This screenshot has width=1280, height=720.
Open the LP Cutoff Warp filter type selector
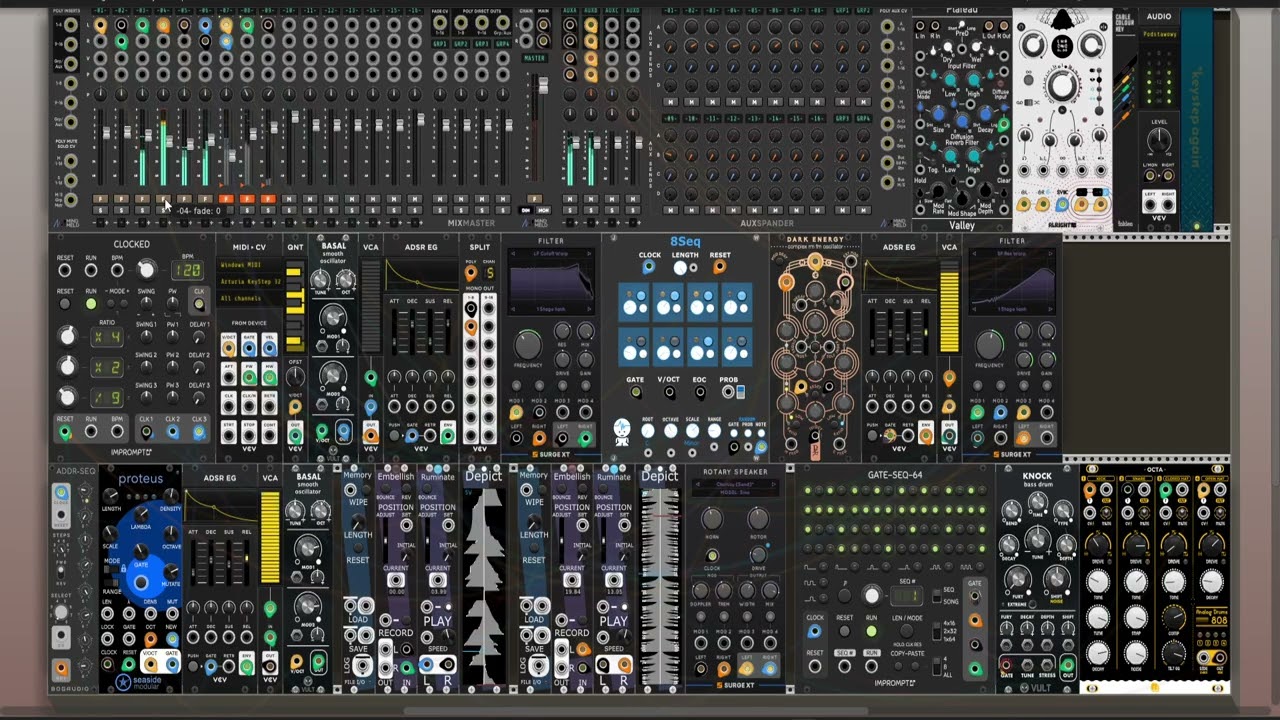[551, 253]
